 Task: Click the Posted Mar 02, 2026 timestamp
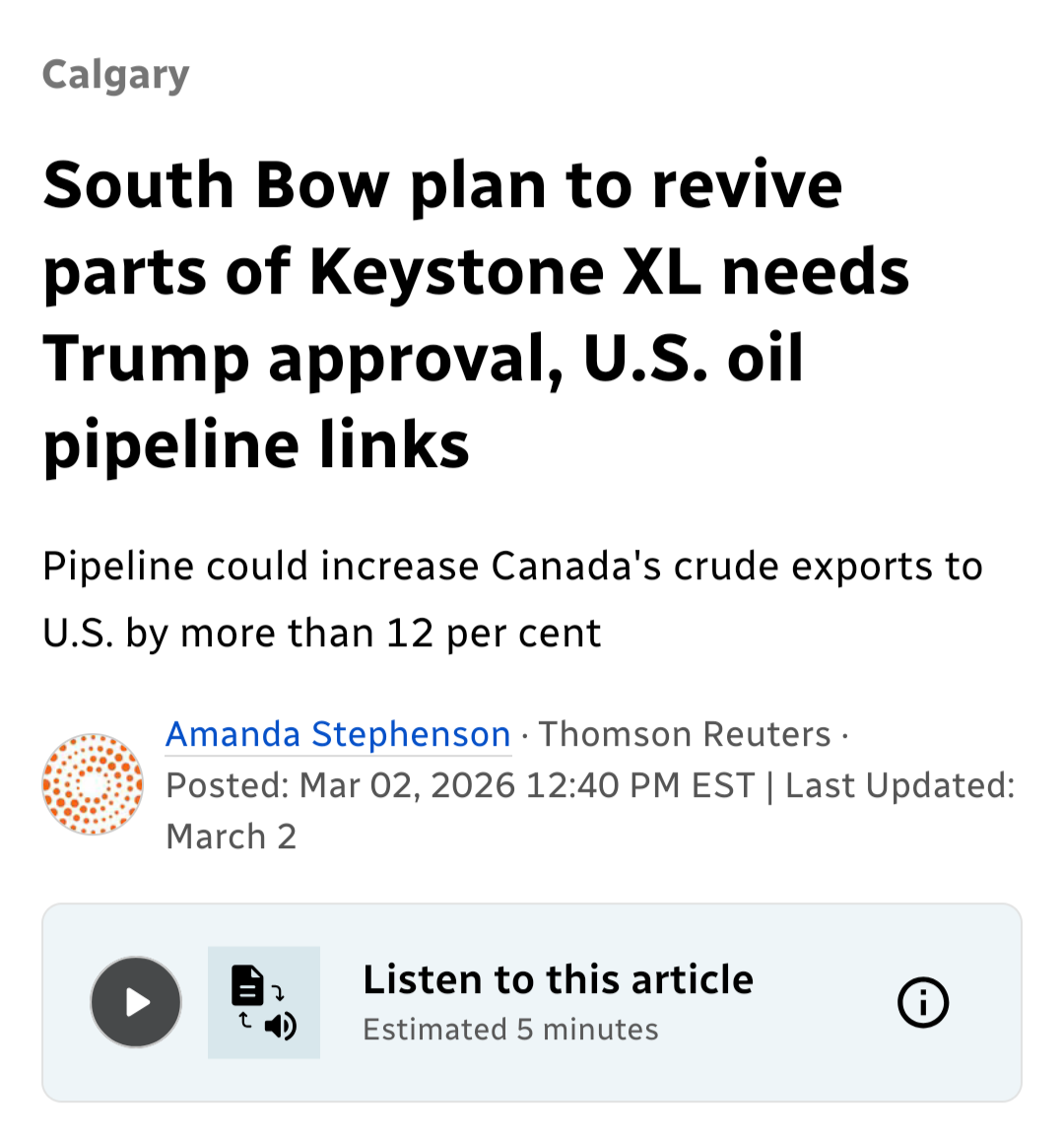[460, 785]
